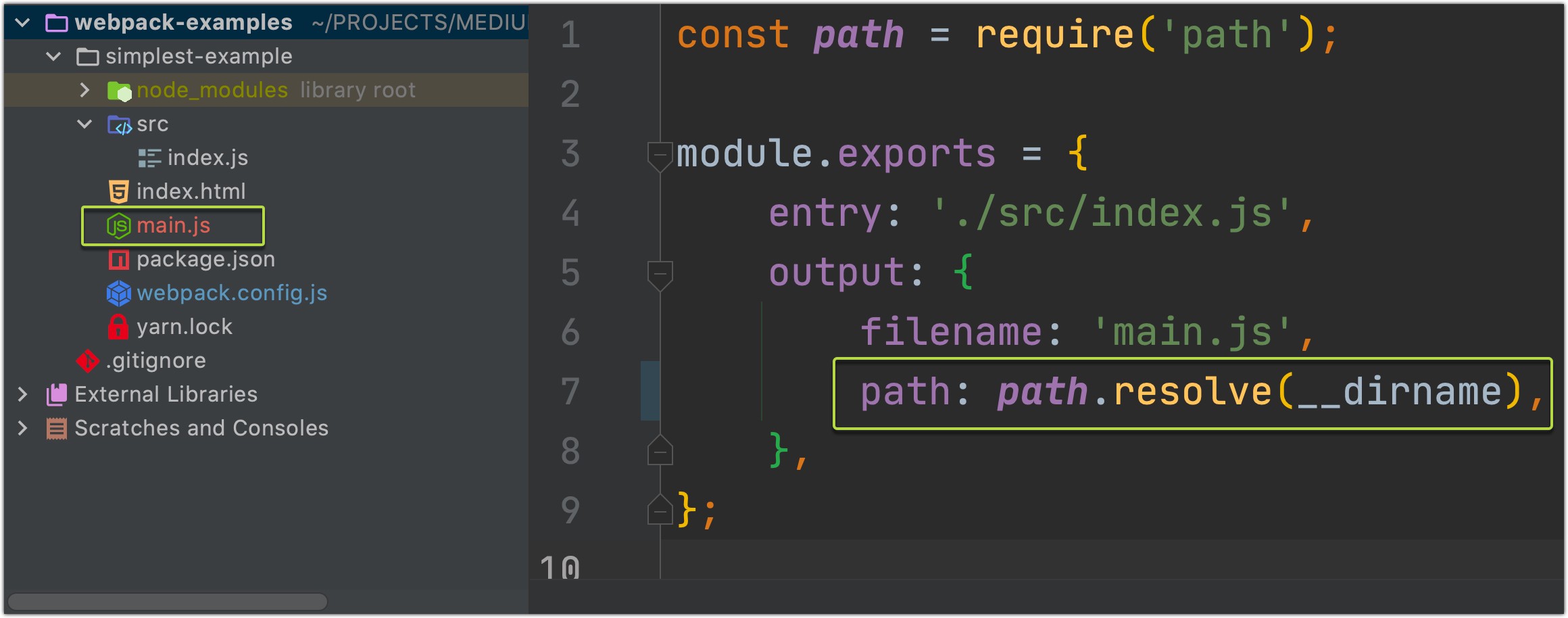The height and width of the screenshot is (618, 1568).
Task: Click the webpack cube icon
Action: tap(118, 293)
